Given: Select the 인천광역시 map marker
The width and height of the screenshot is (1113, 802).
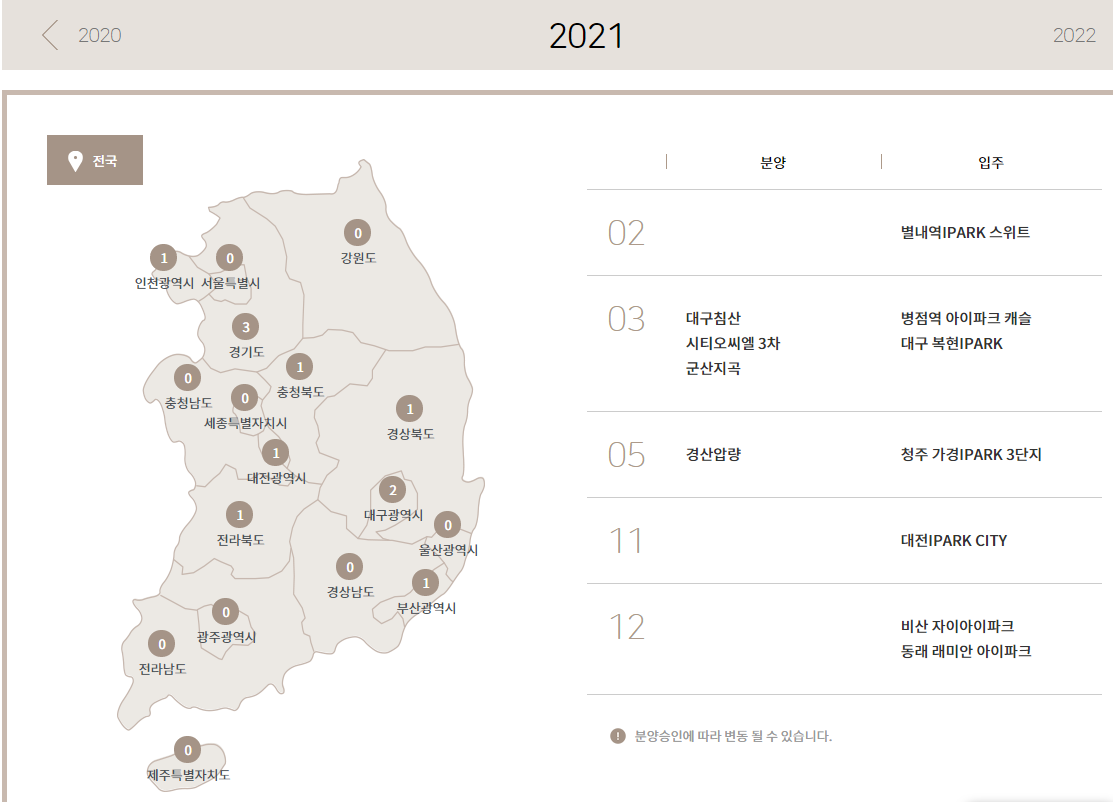Looking at the screenshot, I should coord(164,258).
